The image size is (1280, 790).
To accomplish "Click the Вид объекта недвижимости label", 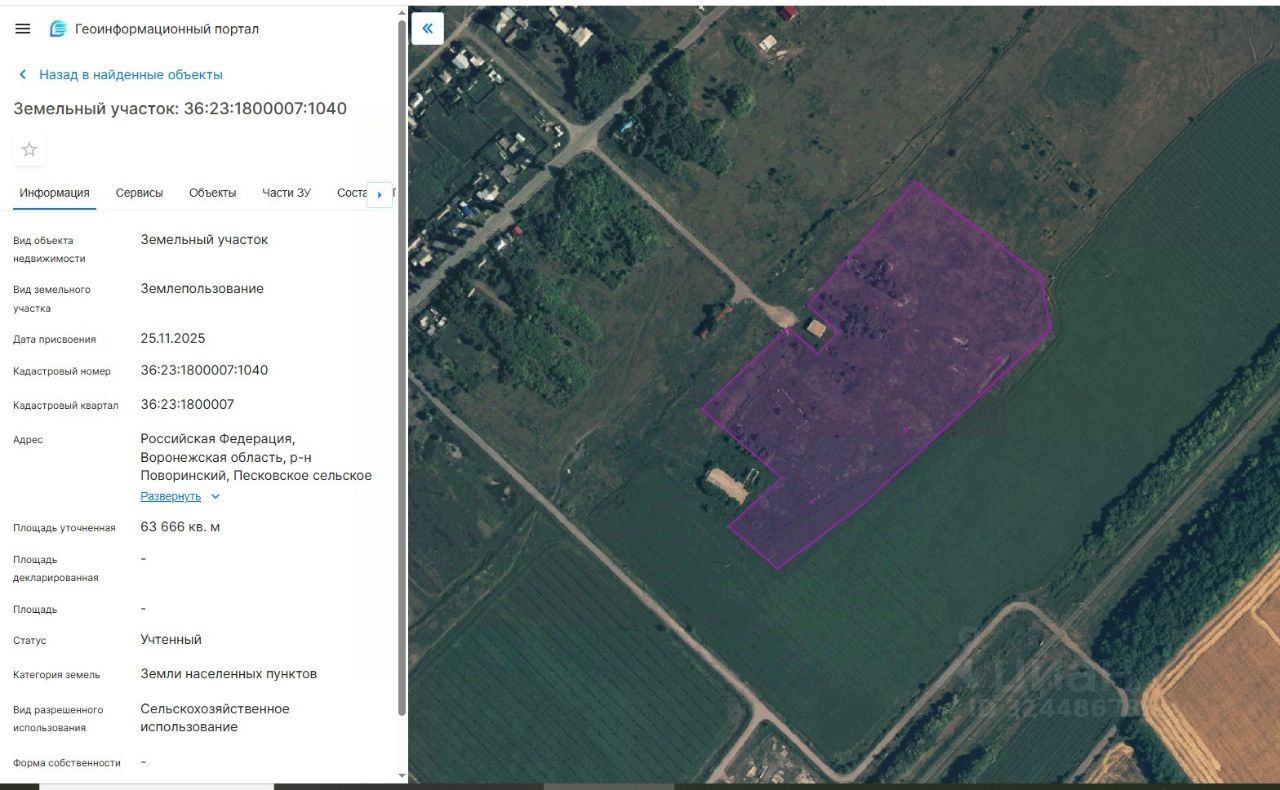I will pos(49,249).
